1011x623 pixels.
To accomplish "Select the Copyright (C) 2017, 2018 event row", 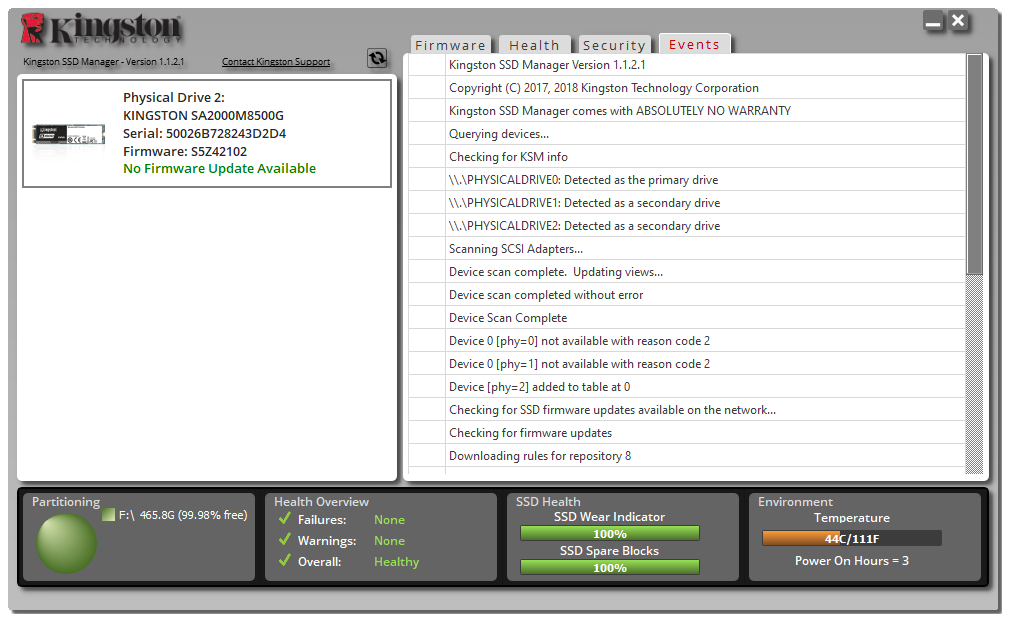I will click(687, 88).
